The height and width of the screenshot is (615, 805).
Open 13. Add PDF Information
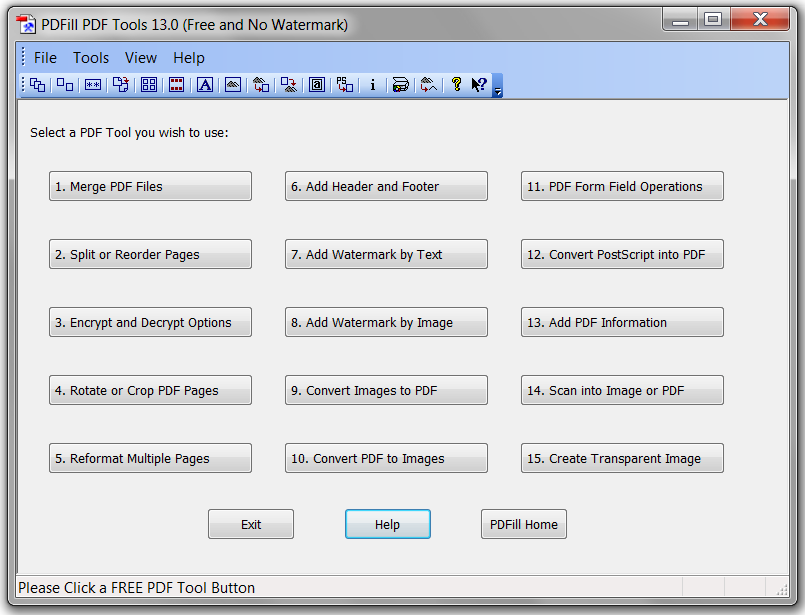[x=622, y=322]
